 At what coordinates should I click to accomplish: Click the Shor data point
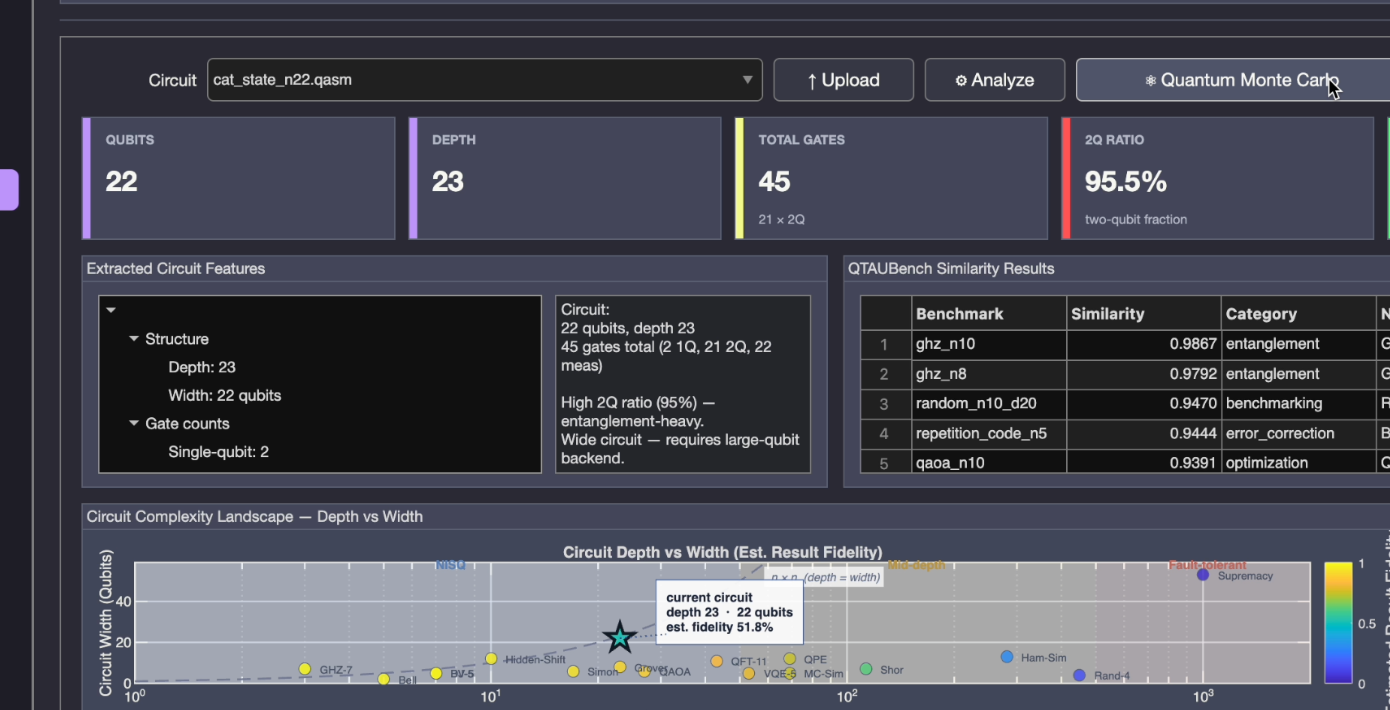tap(866, 669)
